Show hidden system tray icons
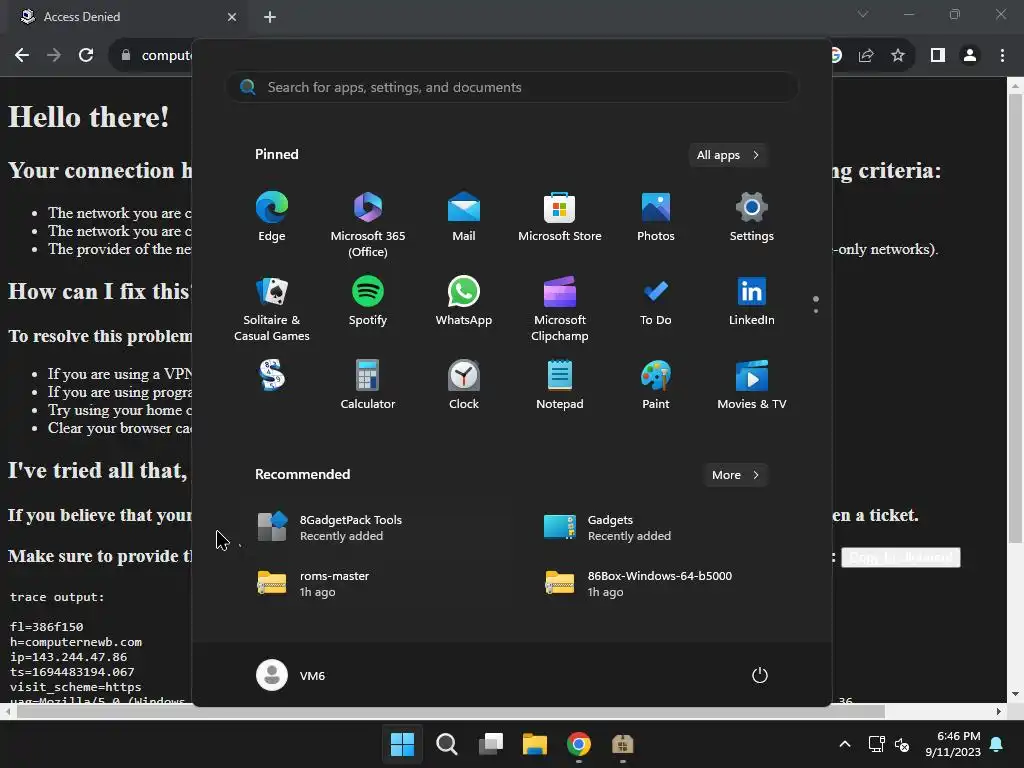The height and width of the screenshot is (768, 1024). pos(844,744)
